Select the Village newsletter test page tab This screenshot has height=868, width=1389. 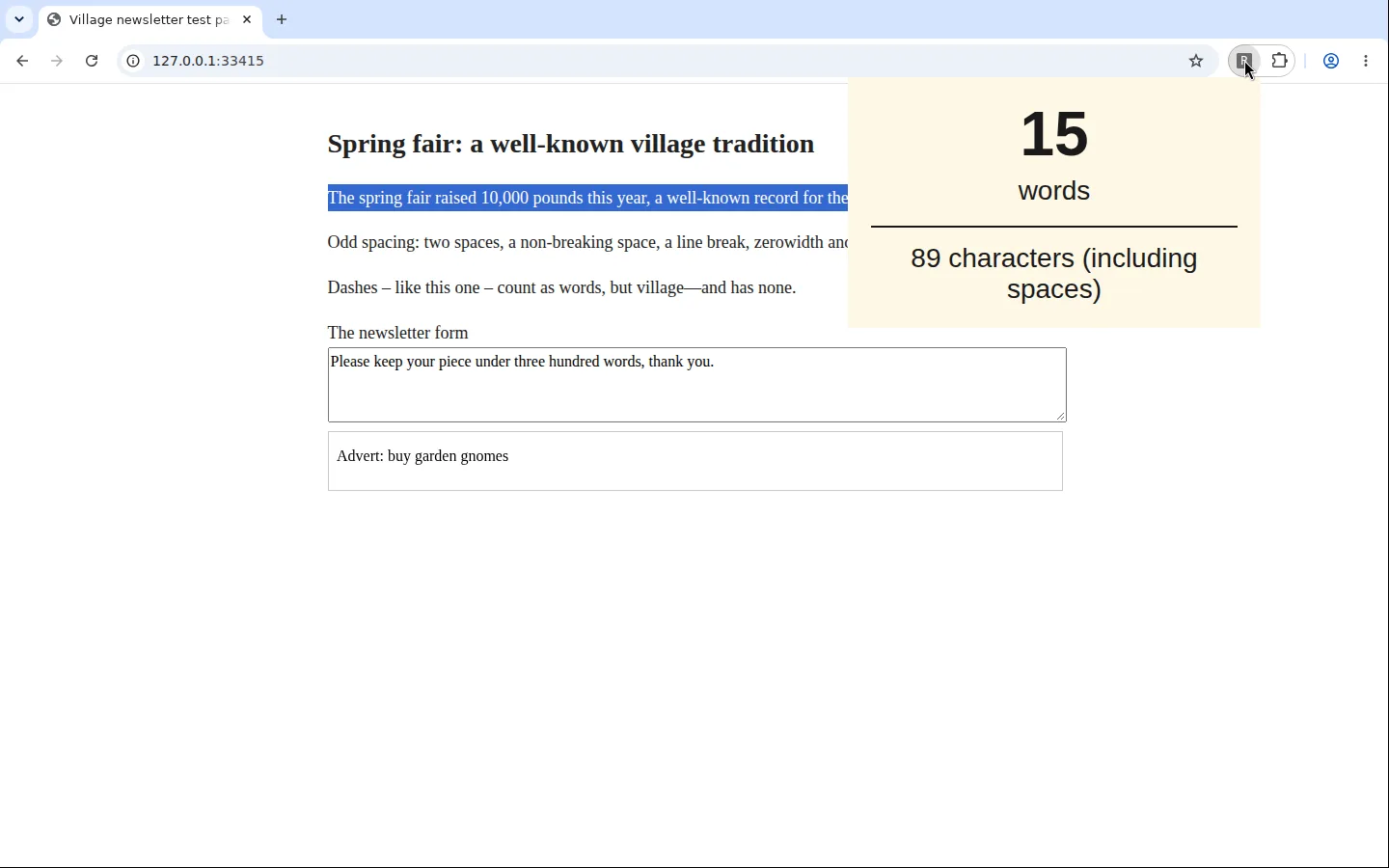[x=150, y=19]
